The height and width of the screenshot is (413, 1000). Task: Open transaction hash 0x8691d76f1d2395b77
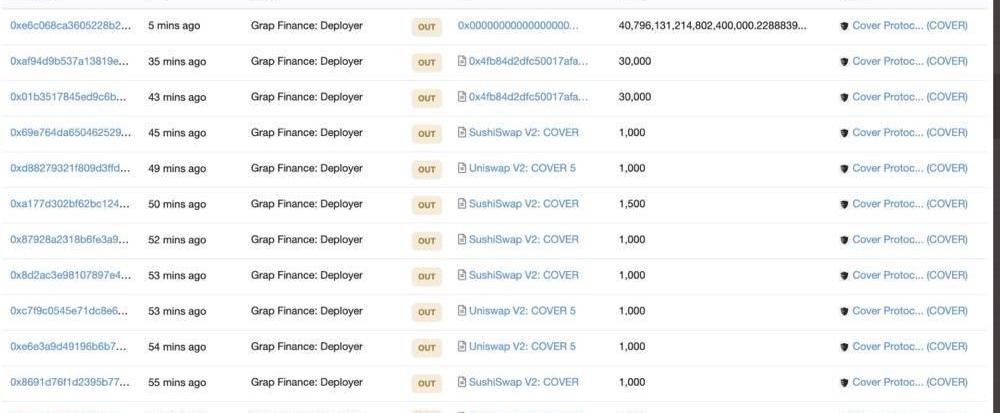(70, 383)
